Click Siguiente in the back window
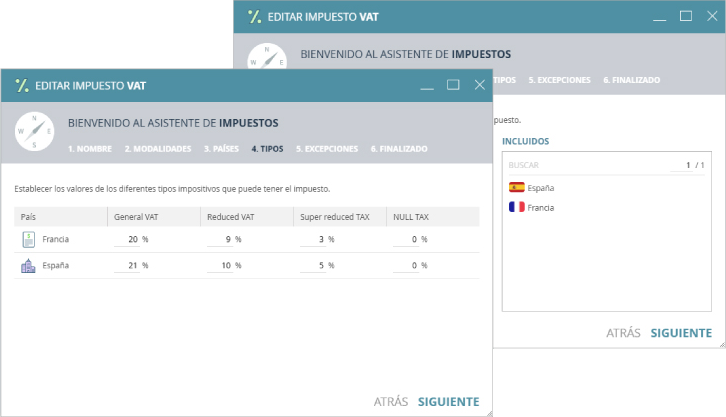726x417 pixels. [681, 333]
